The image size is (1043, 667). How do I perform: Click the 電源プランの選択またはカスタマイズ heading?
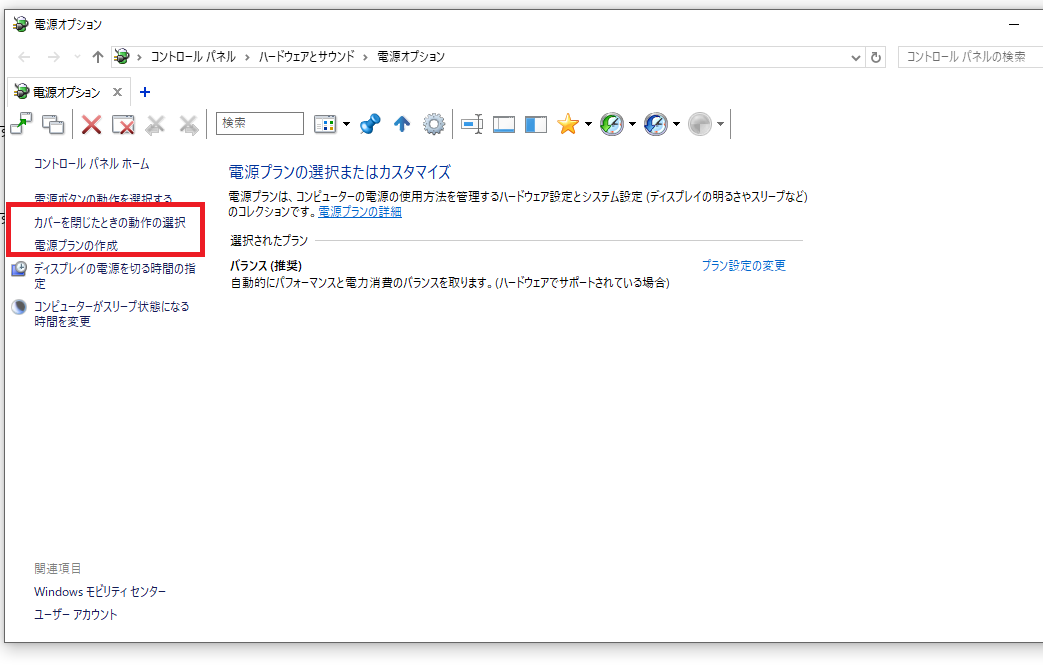(x=339, y=172)
